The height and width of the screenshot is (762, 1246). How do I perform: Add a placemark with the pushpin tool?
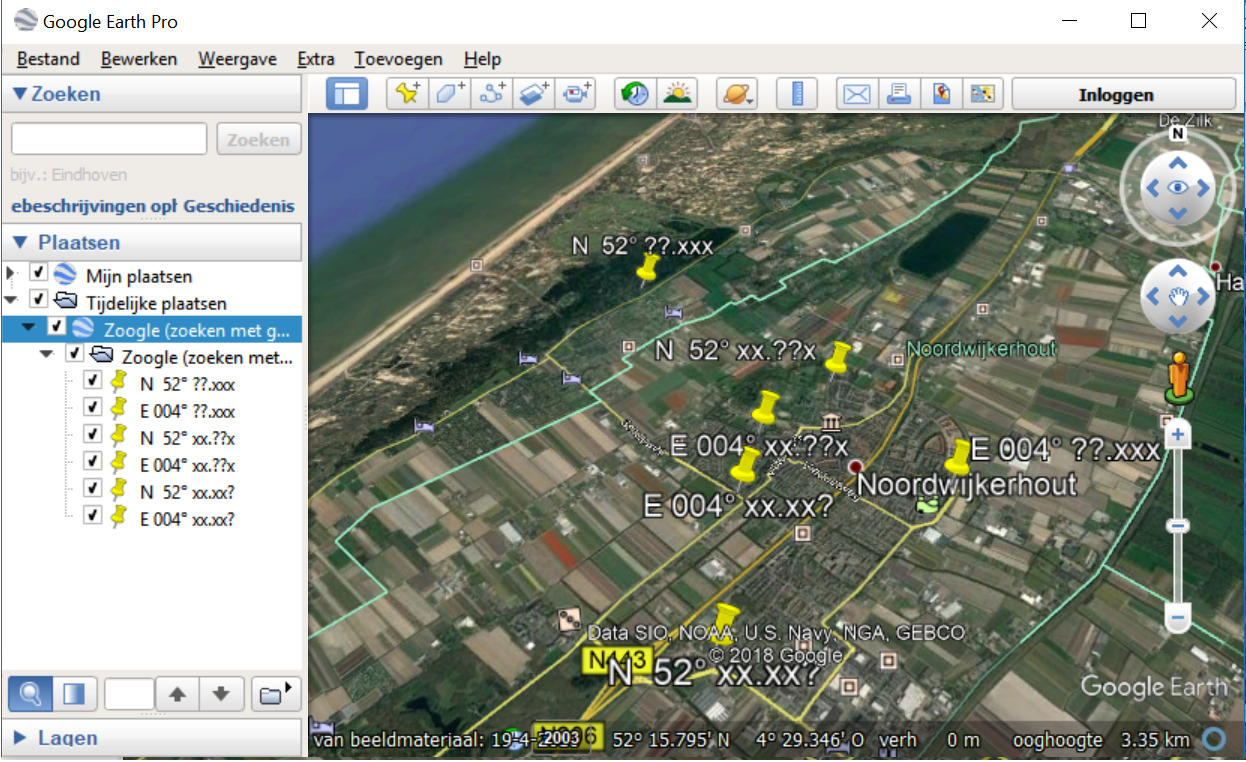tap(407, 94)
